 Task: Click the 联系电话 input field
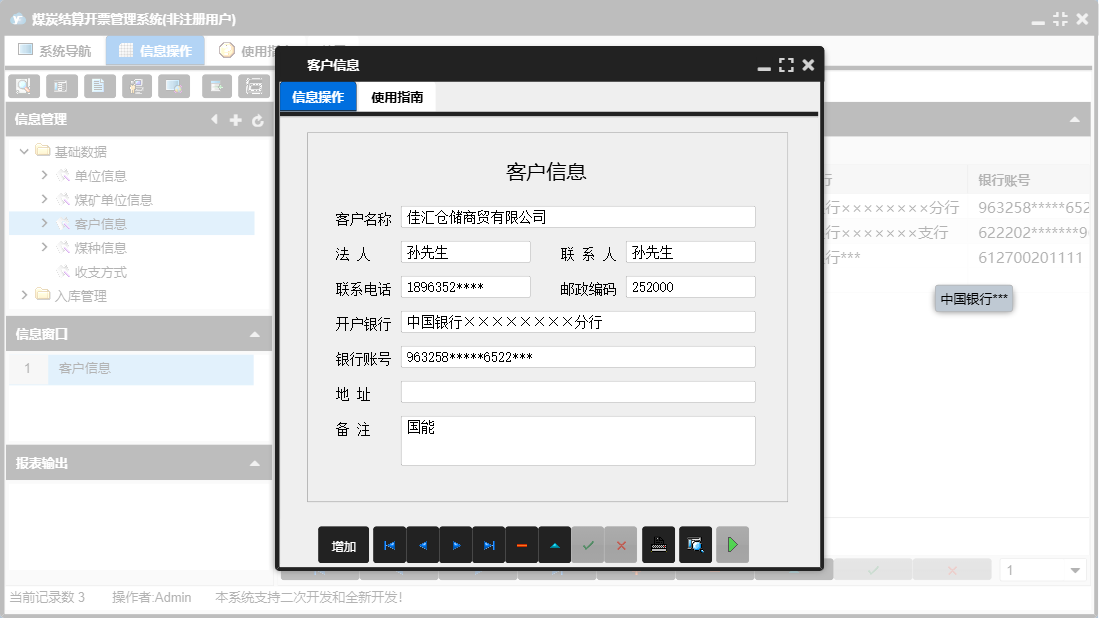pyautogui.click(x=466, y=287)
